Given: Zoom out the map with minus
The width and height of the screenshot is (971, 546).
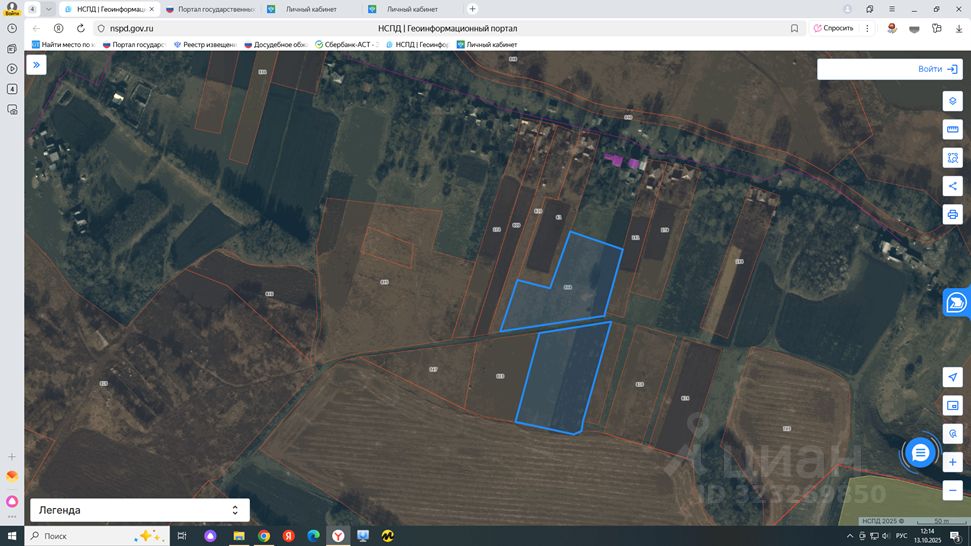Looking at the screenshot, I should (952, 490).
